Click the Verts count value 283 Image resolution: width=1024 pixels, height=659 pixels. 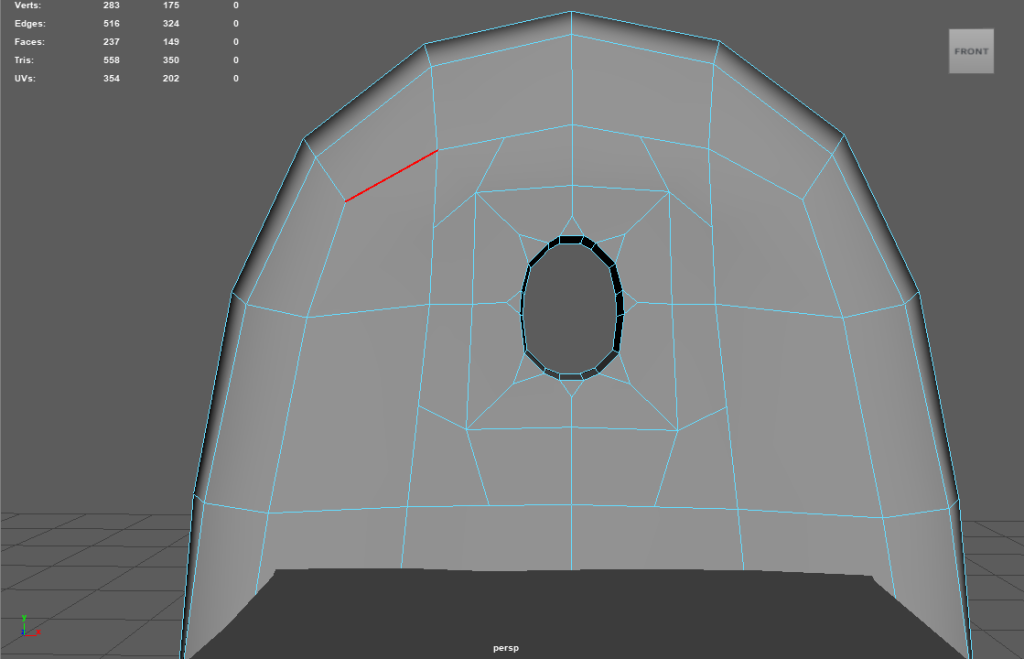(111, 6)
